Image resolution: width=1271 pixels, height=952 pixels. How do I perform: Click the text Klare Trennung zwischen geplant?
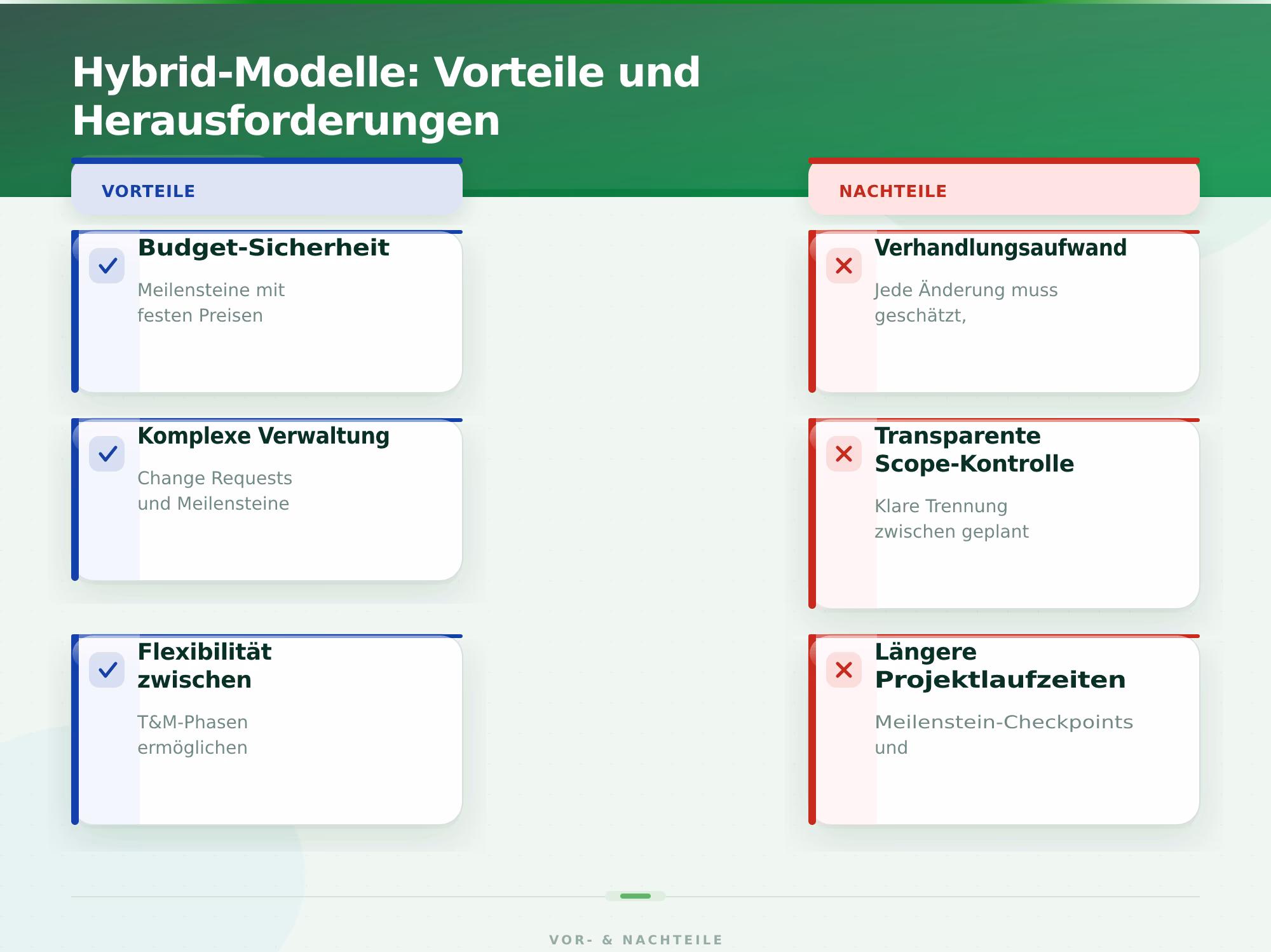pos(951,519)
